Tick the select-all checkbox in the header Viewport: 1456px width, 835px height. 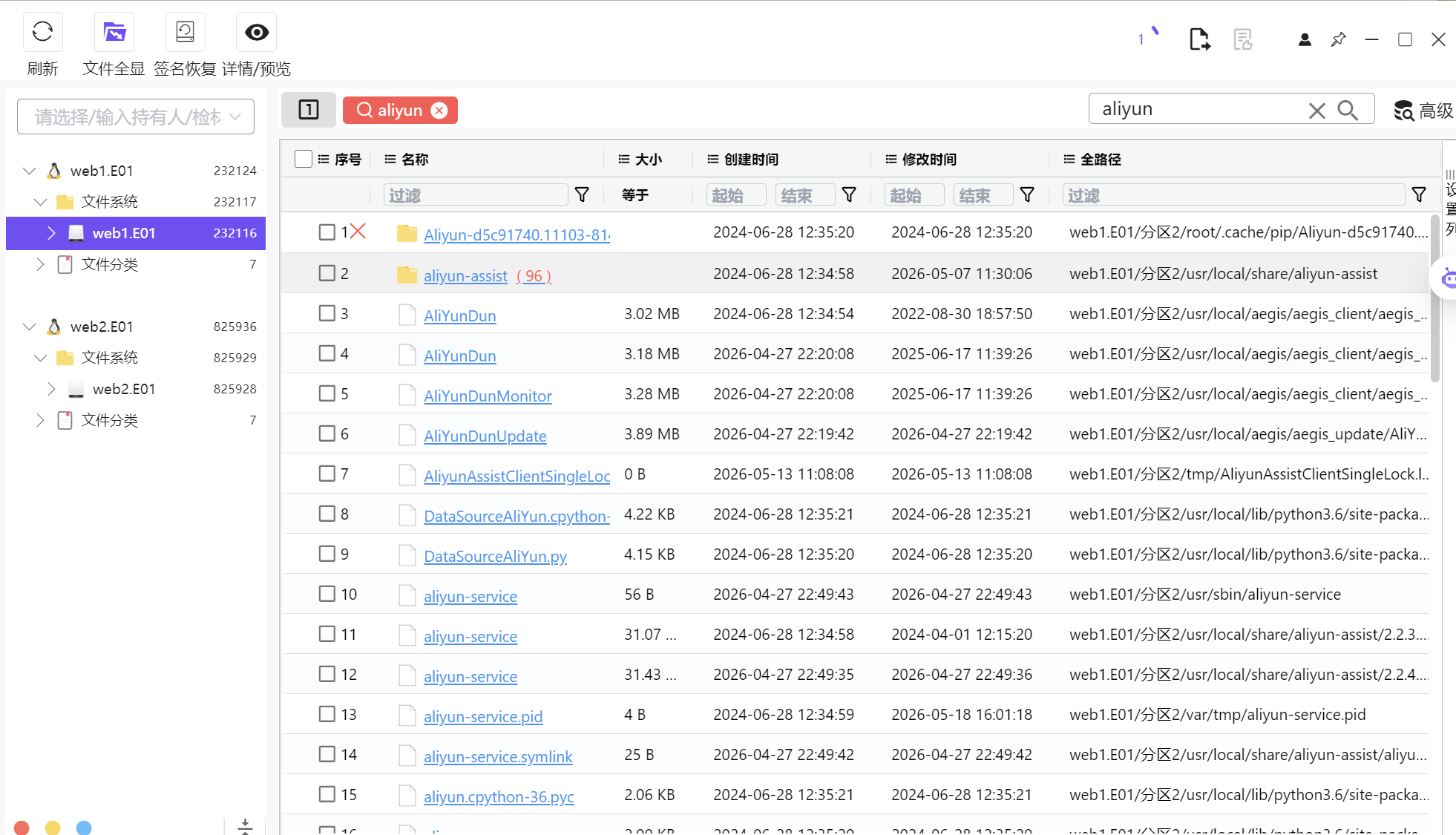tap(304, 159)
